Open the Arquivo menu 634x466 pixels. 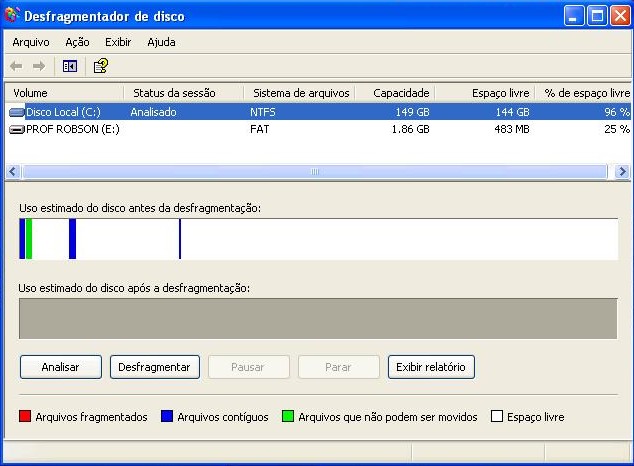click(x=31, y=42)
